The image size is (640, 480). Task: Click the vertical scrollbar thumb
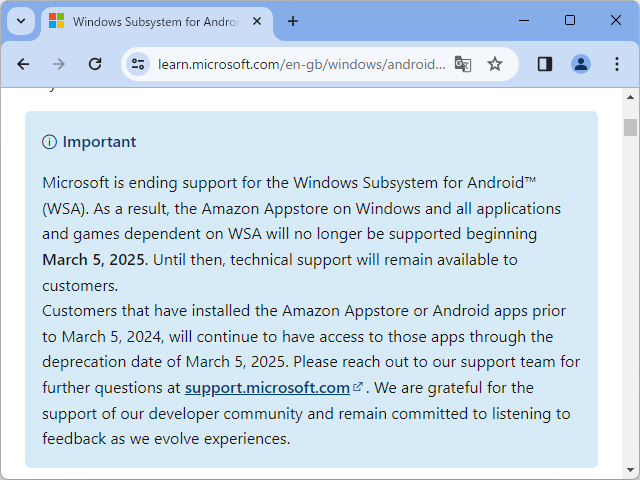coord(630,127)
